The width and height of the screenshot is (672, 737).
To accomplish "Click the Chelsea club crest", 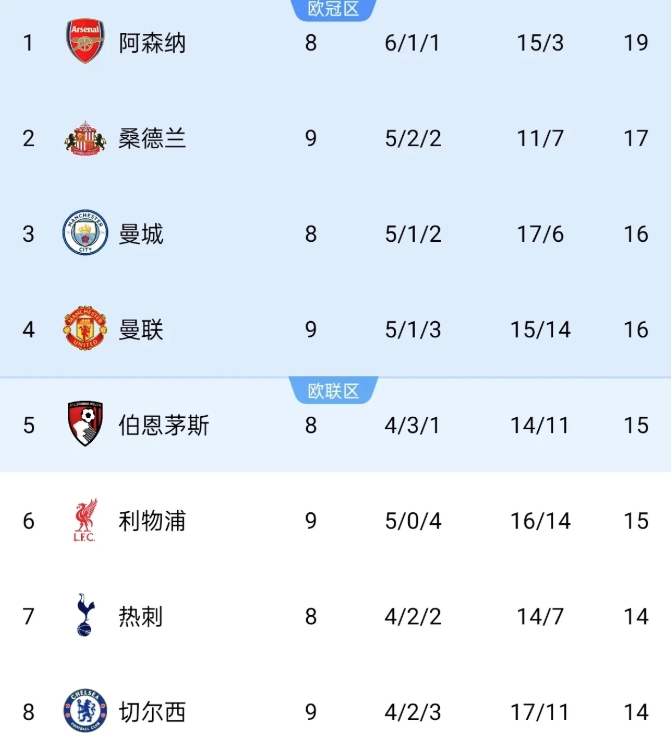I will click(85, 712).
